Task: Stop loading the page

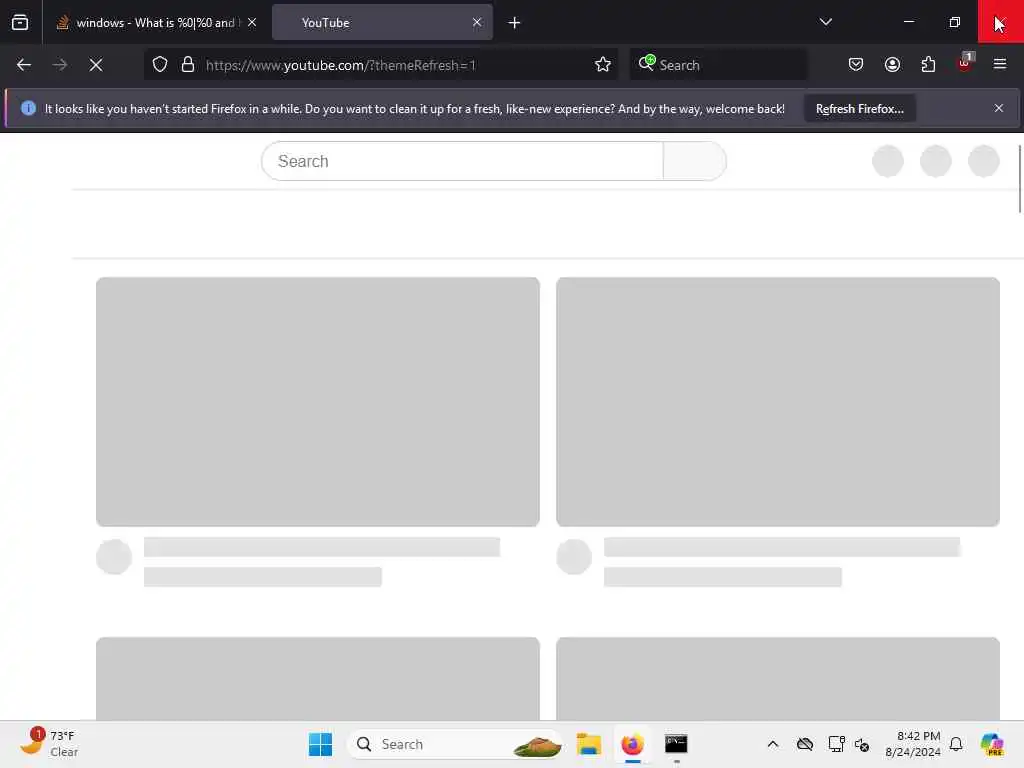Action: (x=96, y=65)
